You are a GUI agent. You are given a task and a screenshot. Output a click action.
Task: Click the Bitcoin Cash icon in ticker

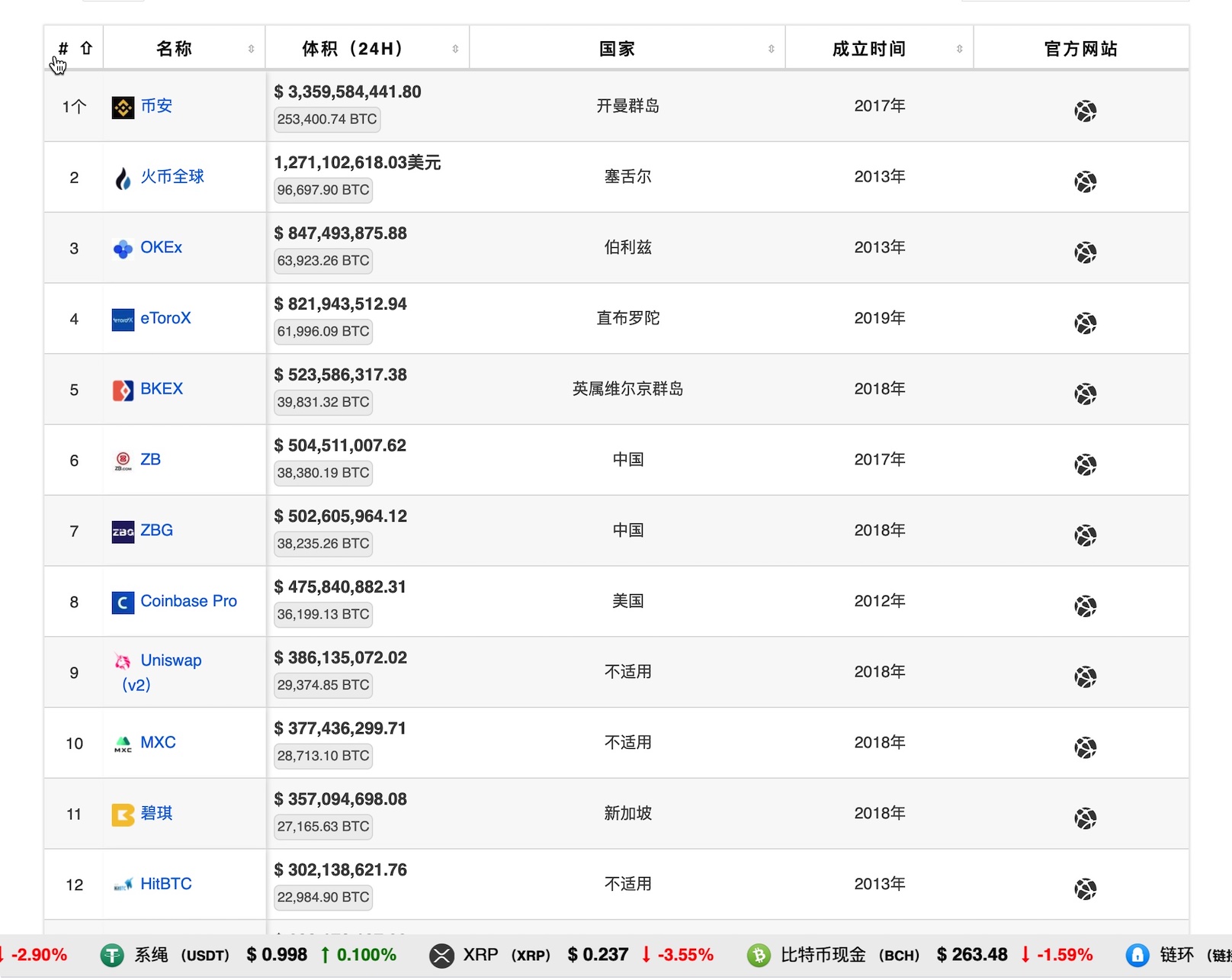click(759, 956)
